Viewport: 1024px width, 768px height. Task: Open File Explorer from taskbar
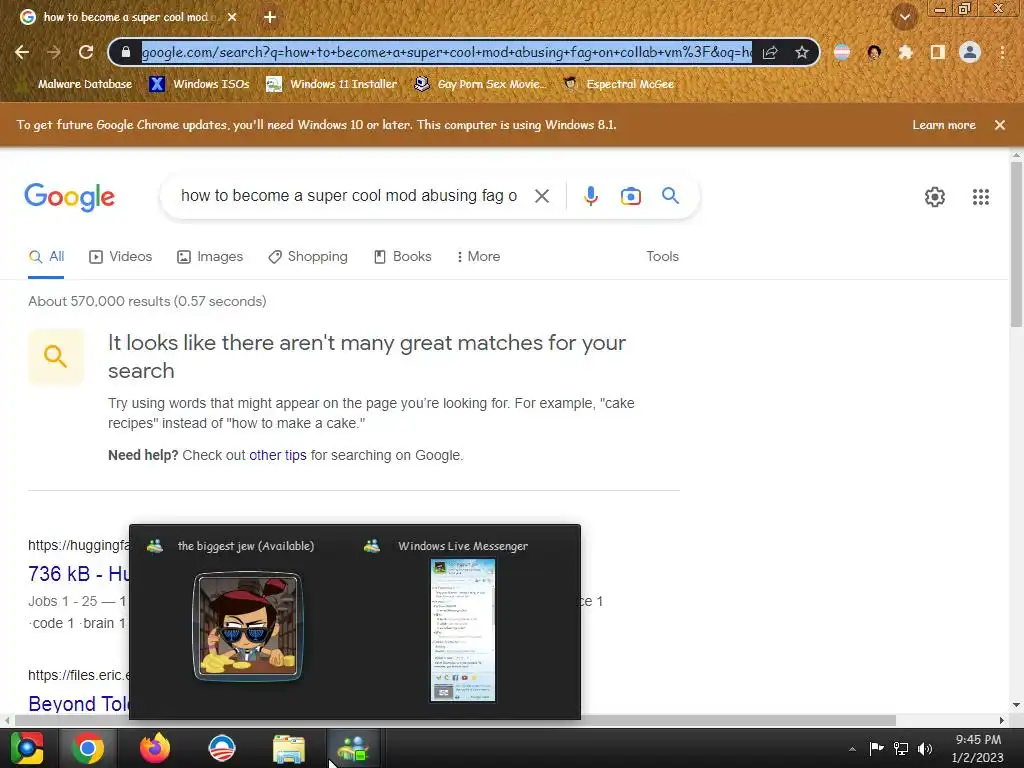coord(288,749)
